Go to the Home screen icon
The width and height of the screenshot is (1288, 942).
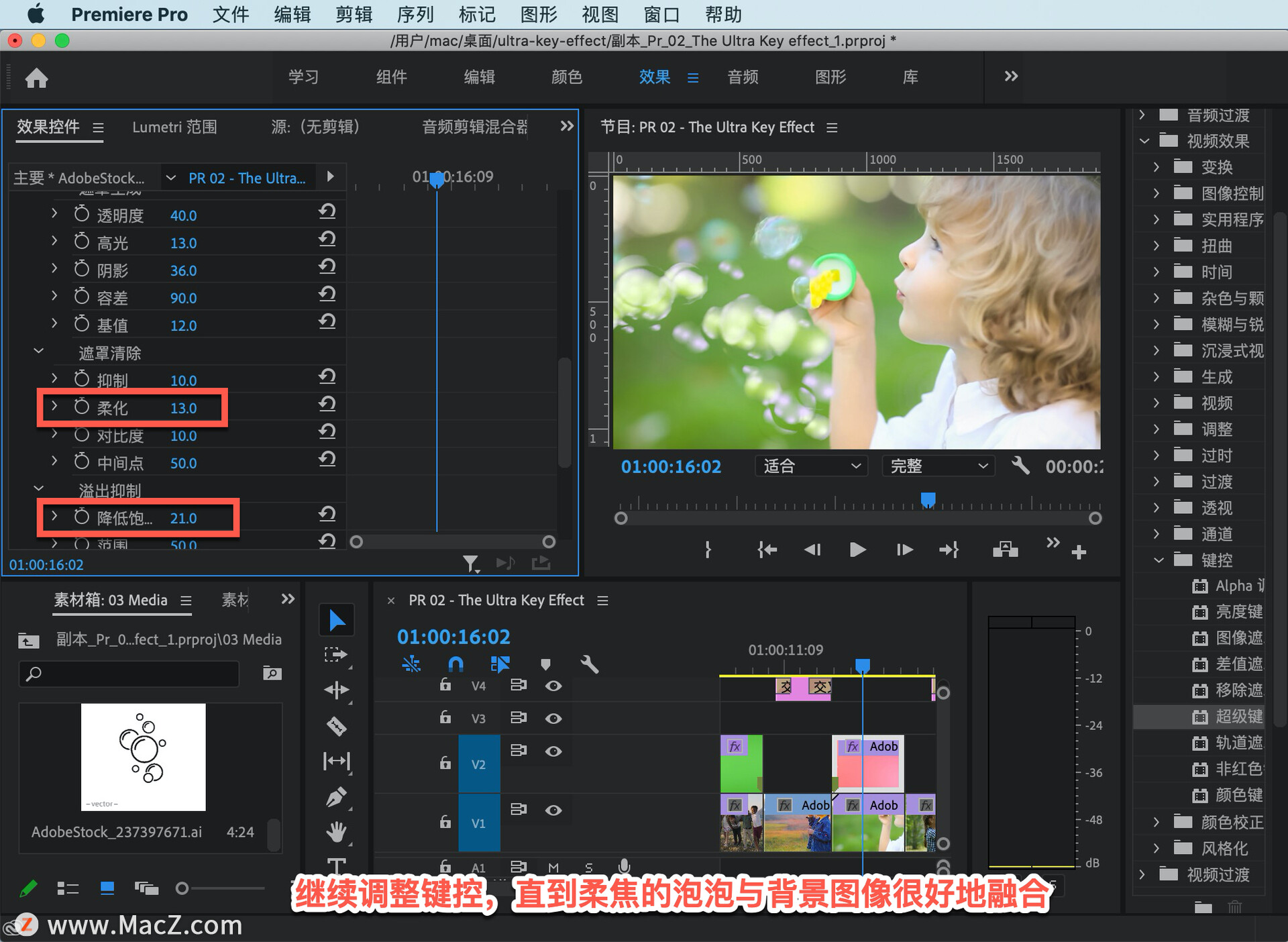click(x=36, y=78)
